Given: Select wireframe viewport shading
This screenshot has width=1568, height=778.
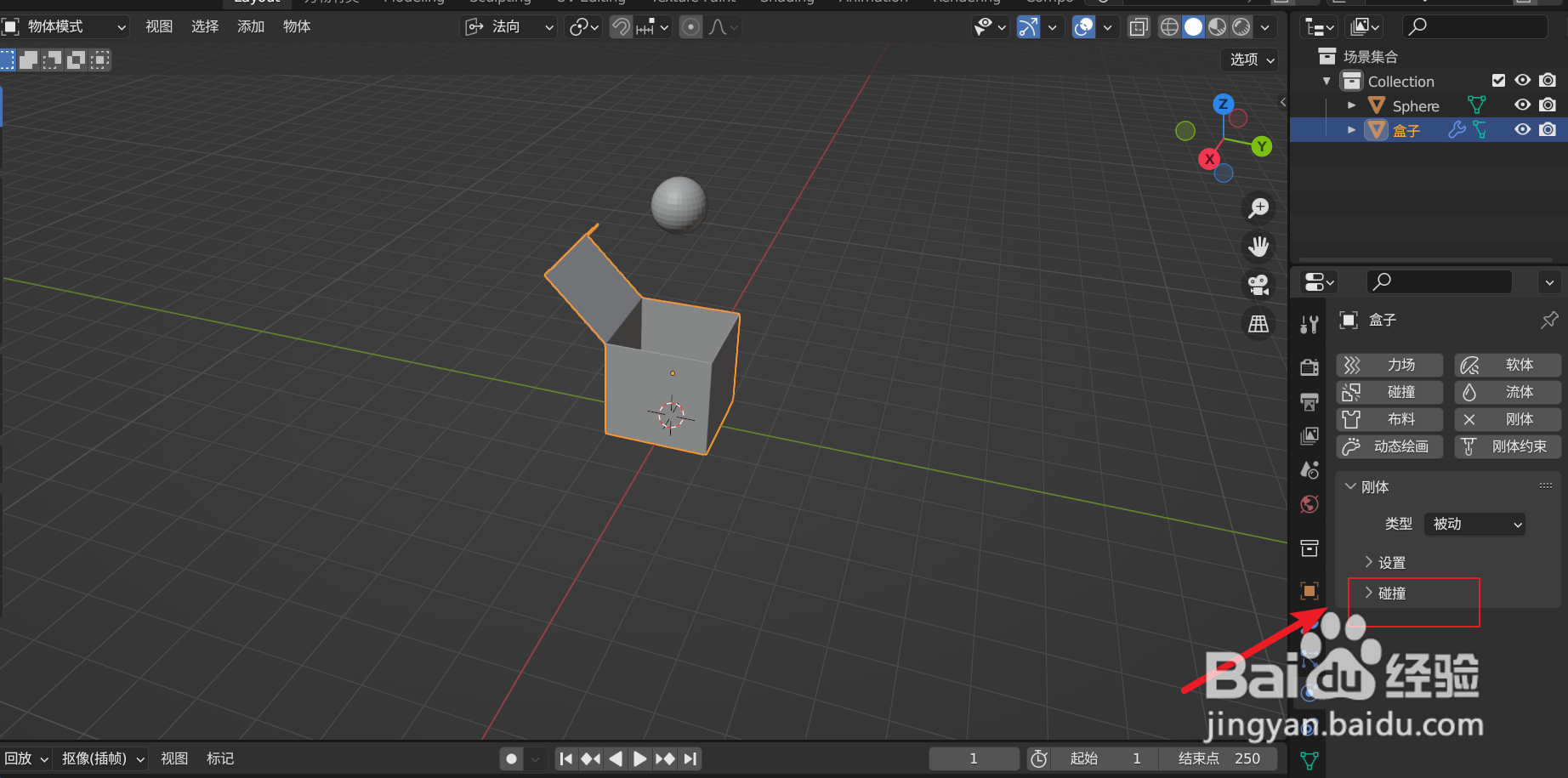Looking at the screenshot, I should [x=1170, y=27].
